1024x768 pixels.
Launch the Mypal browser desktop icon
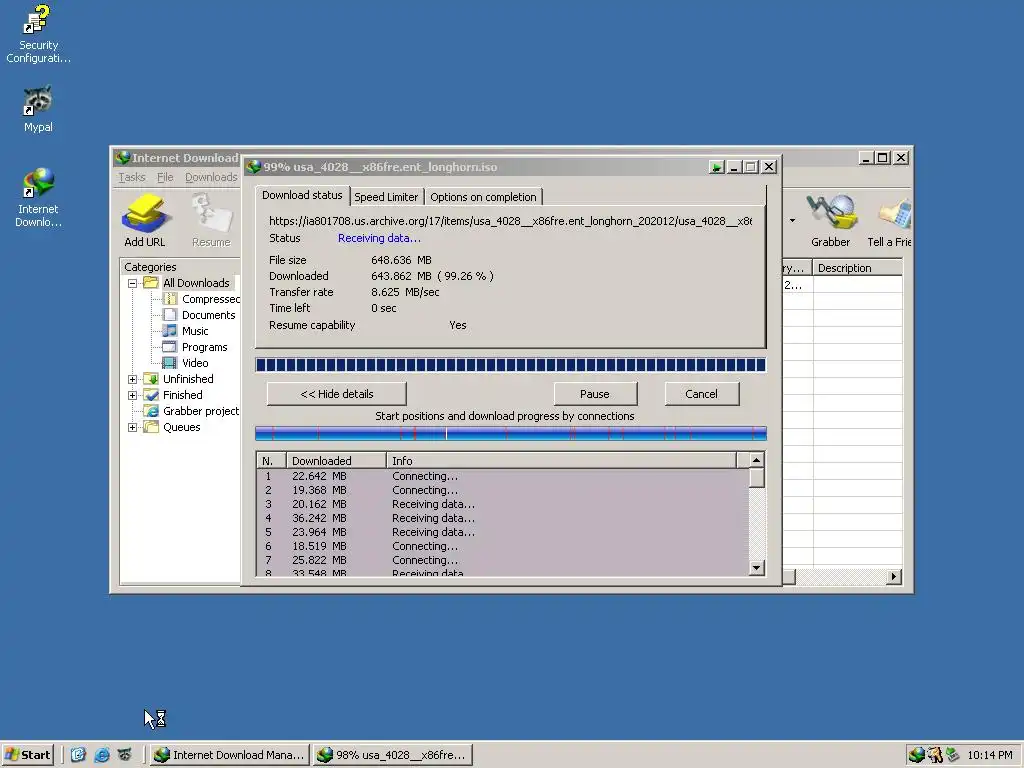coord(38,109)
